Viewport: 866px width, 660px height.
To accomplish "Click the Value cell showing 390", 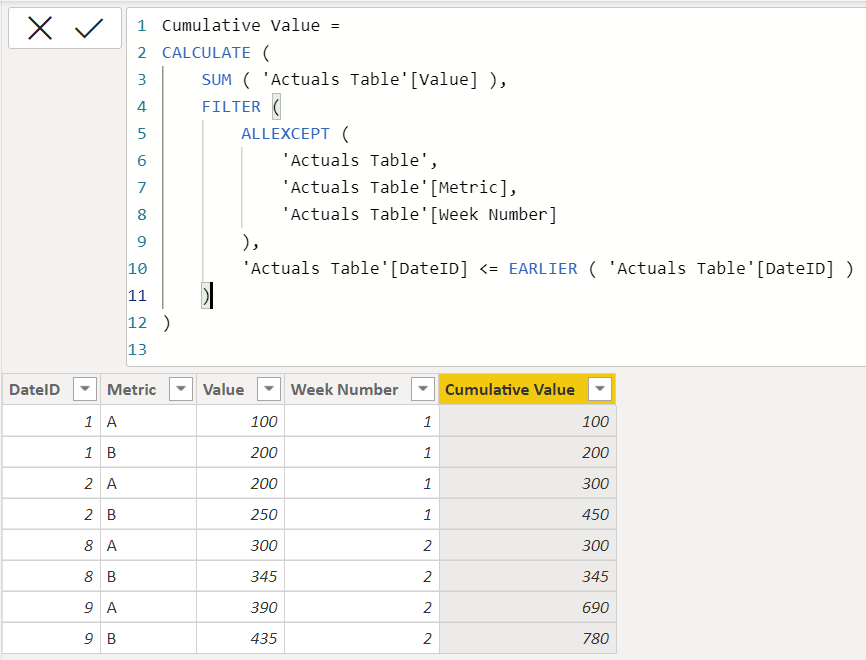I will click(241, 607).
